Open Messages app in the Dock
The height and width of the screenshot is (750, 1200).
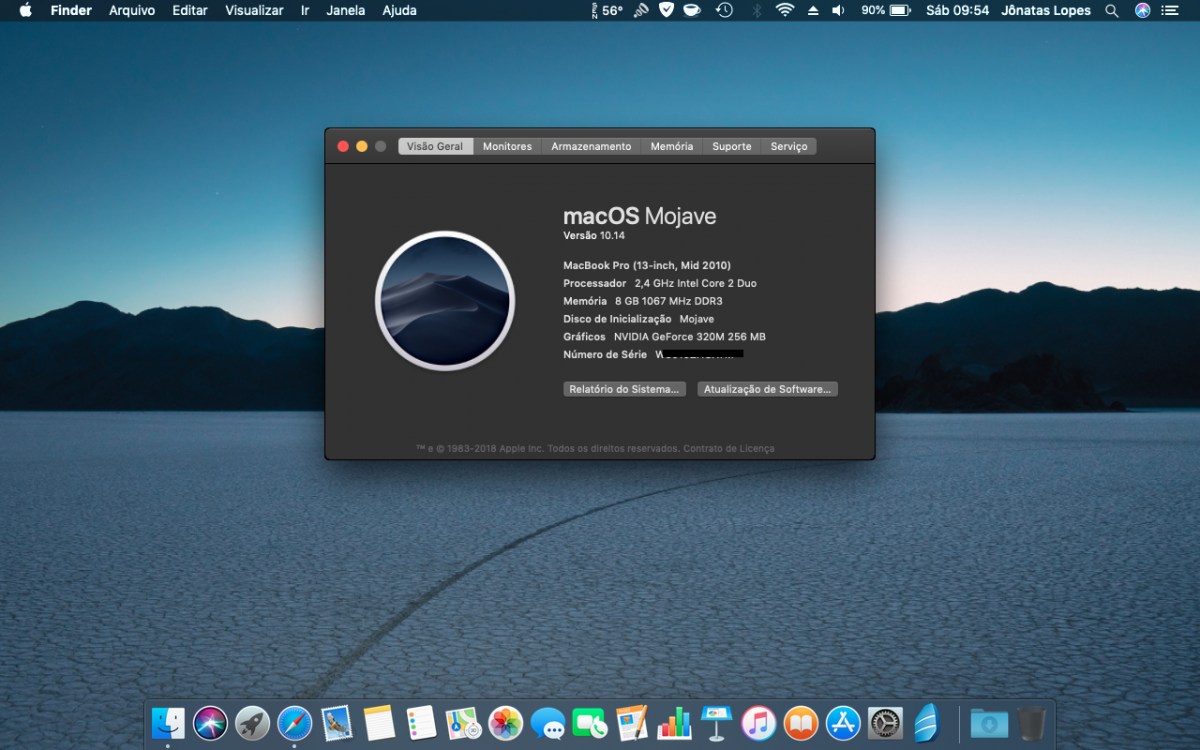click(x=548, y=722)
